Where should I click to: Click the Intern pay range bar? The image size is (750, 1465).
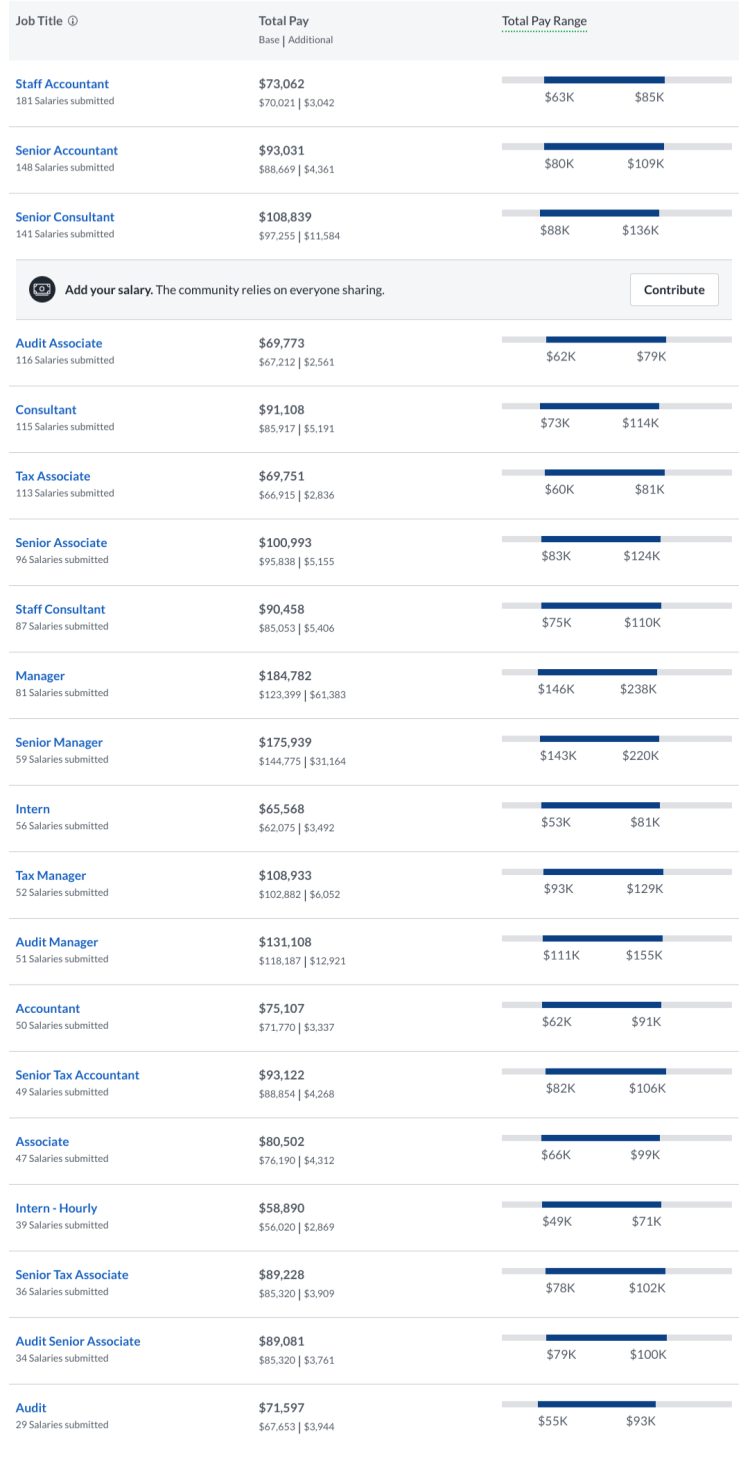[x=600, y=805]
